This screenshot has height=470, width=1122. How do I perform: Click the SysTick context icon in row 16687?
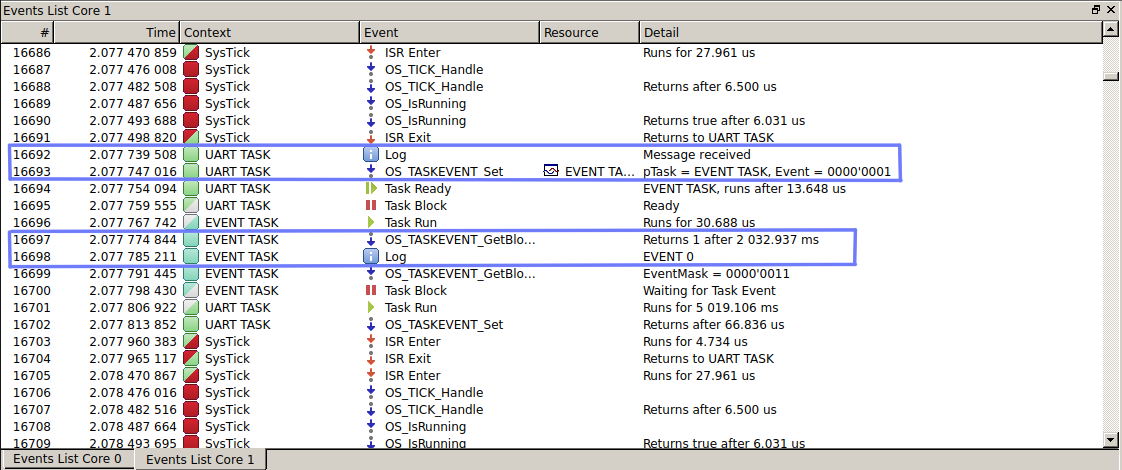(x=191, y=70)
